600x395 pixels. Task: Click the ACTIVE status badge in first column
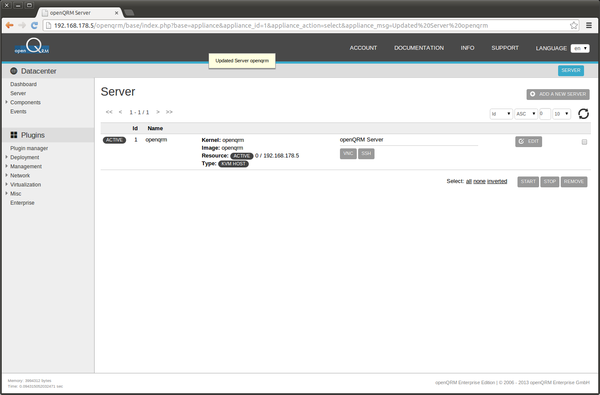pos(114,140)
